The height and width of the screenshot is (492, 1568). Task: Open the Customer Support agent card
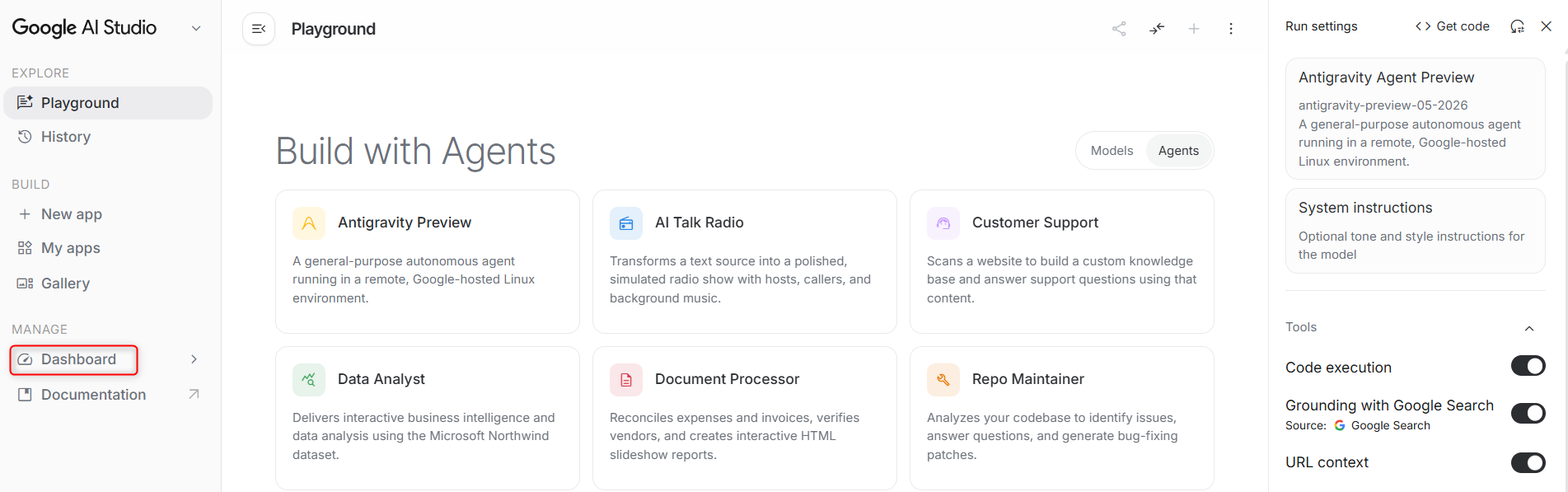click(1062, 261)
